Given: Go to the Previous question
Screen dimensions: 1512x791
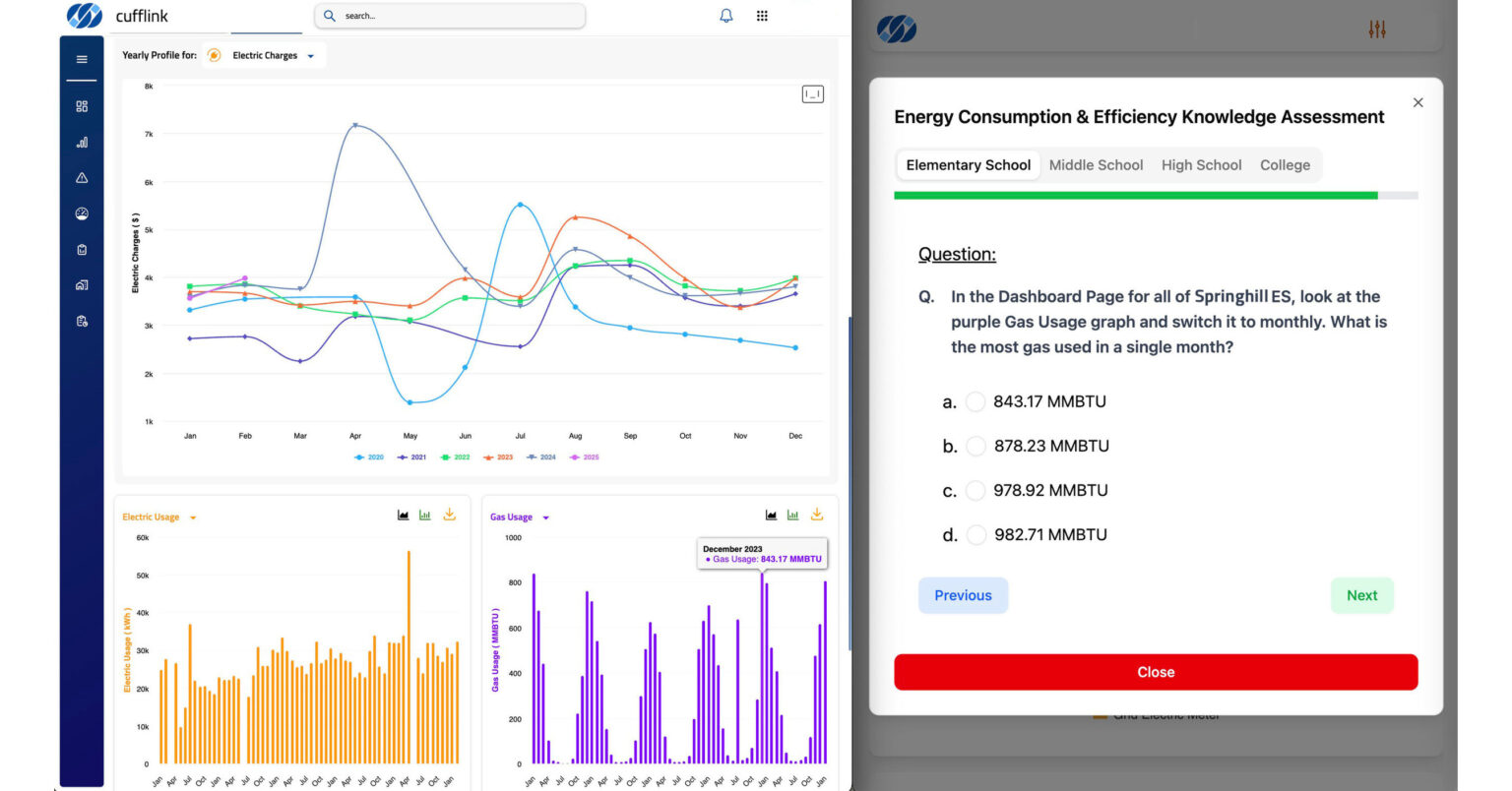Looking at the screenshot, I should (963, 595).
